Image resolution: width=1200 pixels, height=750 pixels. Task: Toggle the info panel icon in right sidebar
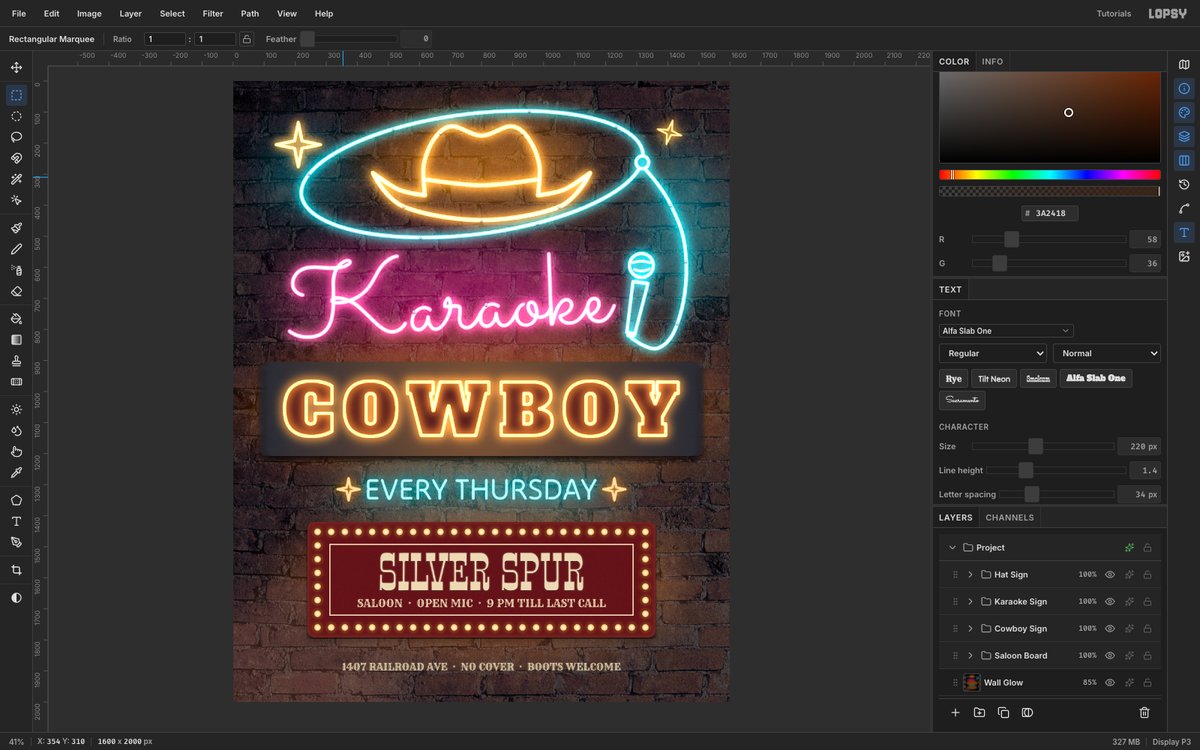click(1184, 88)
